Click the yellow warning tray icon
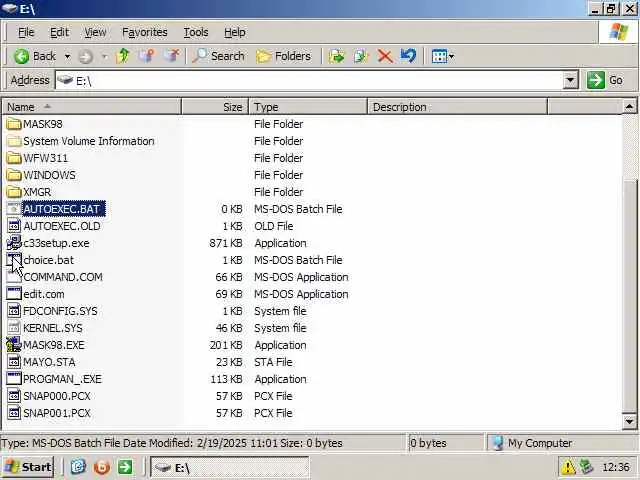 tap(568, 467)
